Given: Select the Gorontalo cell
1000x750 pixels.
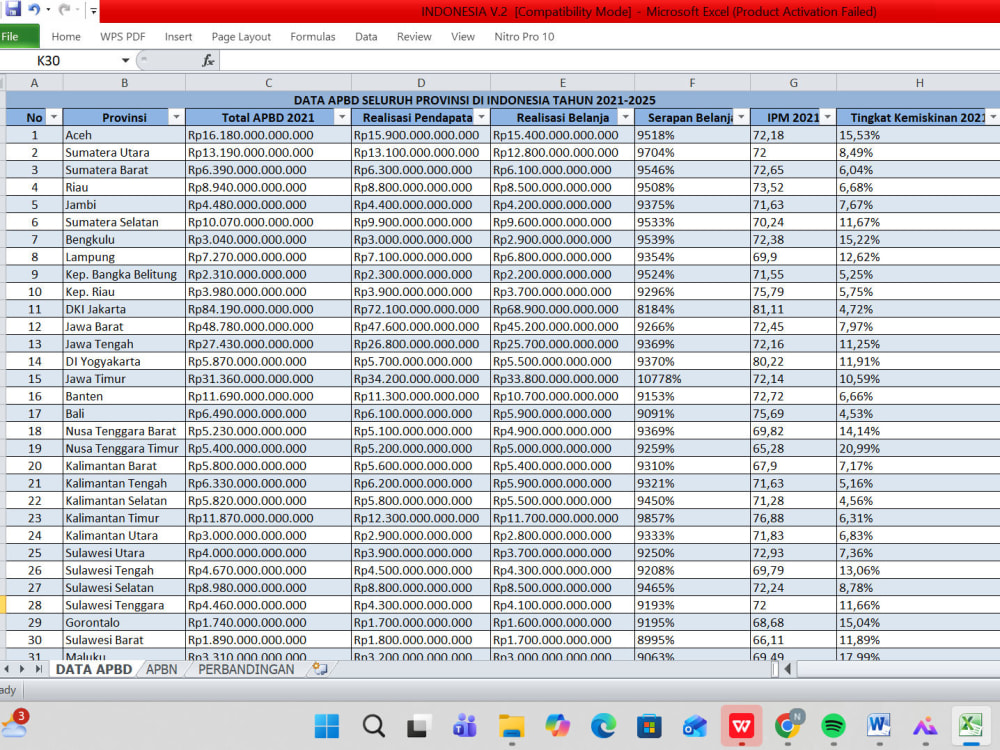Looking at the screenshot, I should (124, 622).
